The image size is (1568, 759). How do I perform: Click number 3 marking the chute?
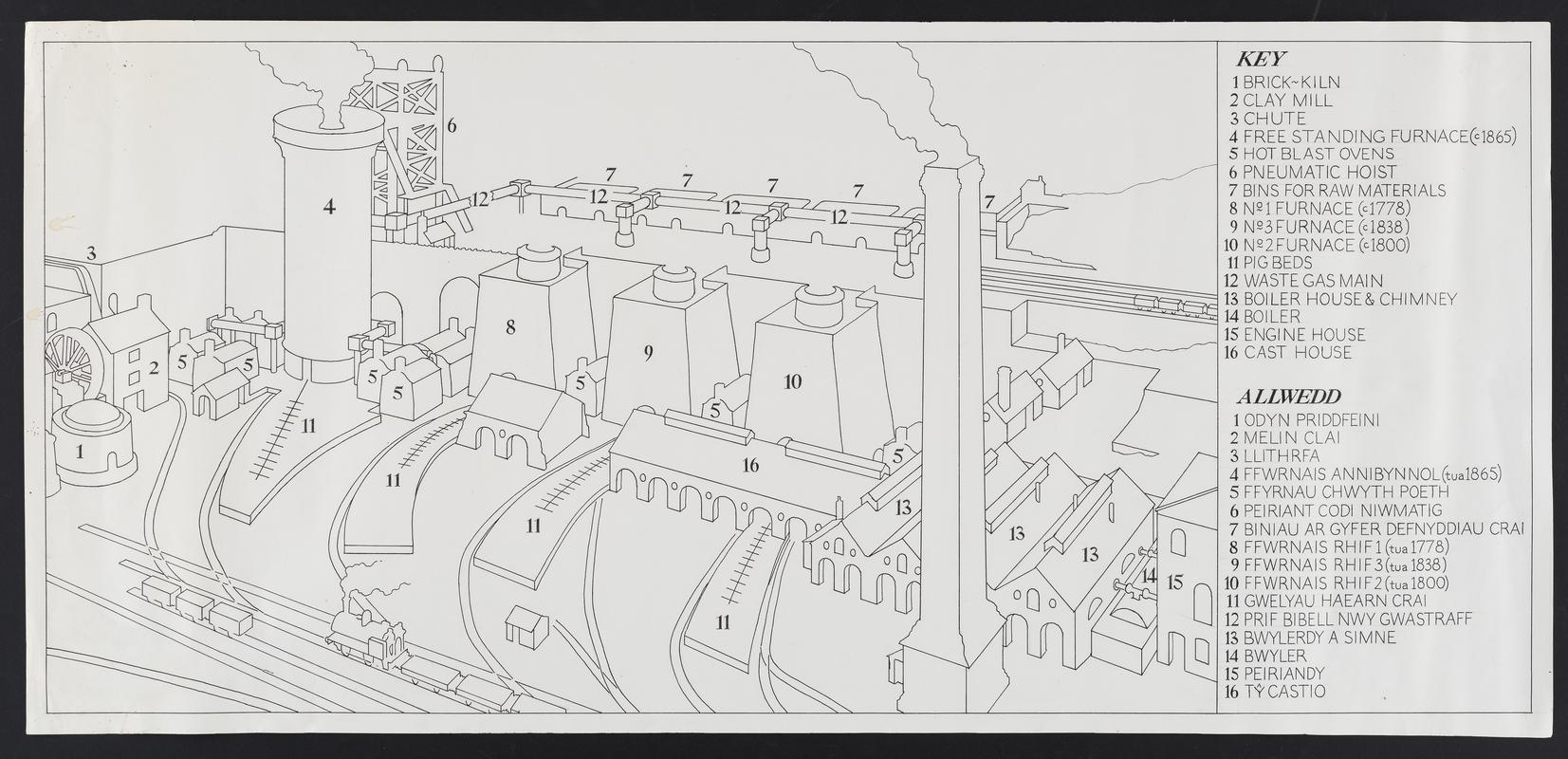(91, 253)
